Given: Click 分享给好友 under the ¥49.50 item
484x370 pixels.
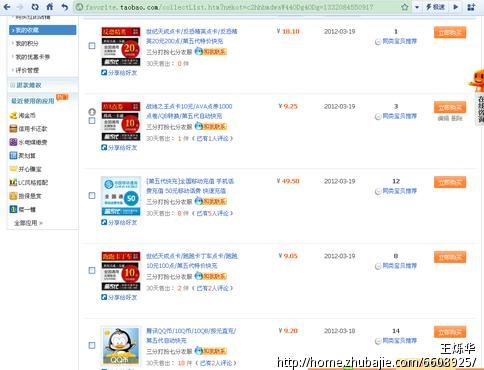Looking at the screenshot, I should (x=119, y=222).
